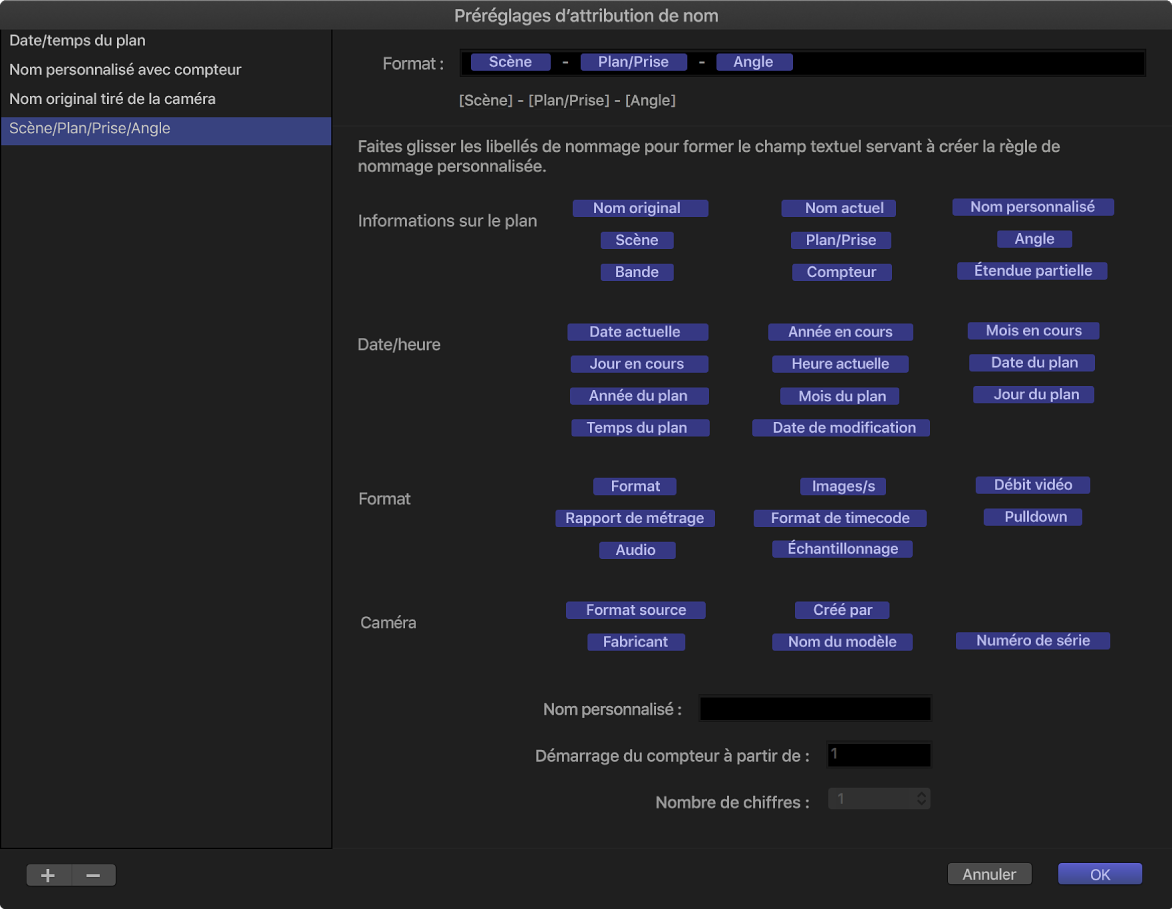Pick the 'Format de timecode' token

coord(840,518)
